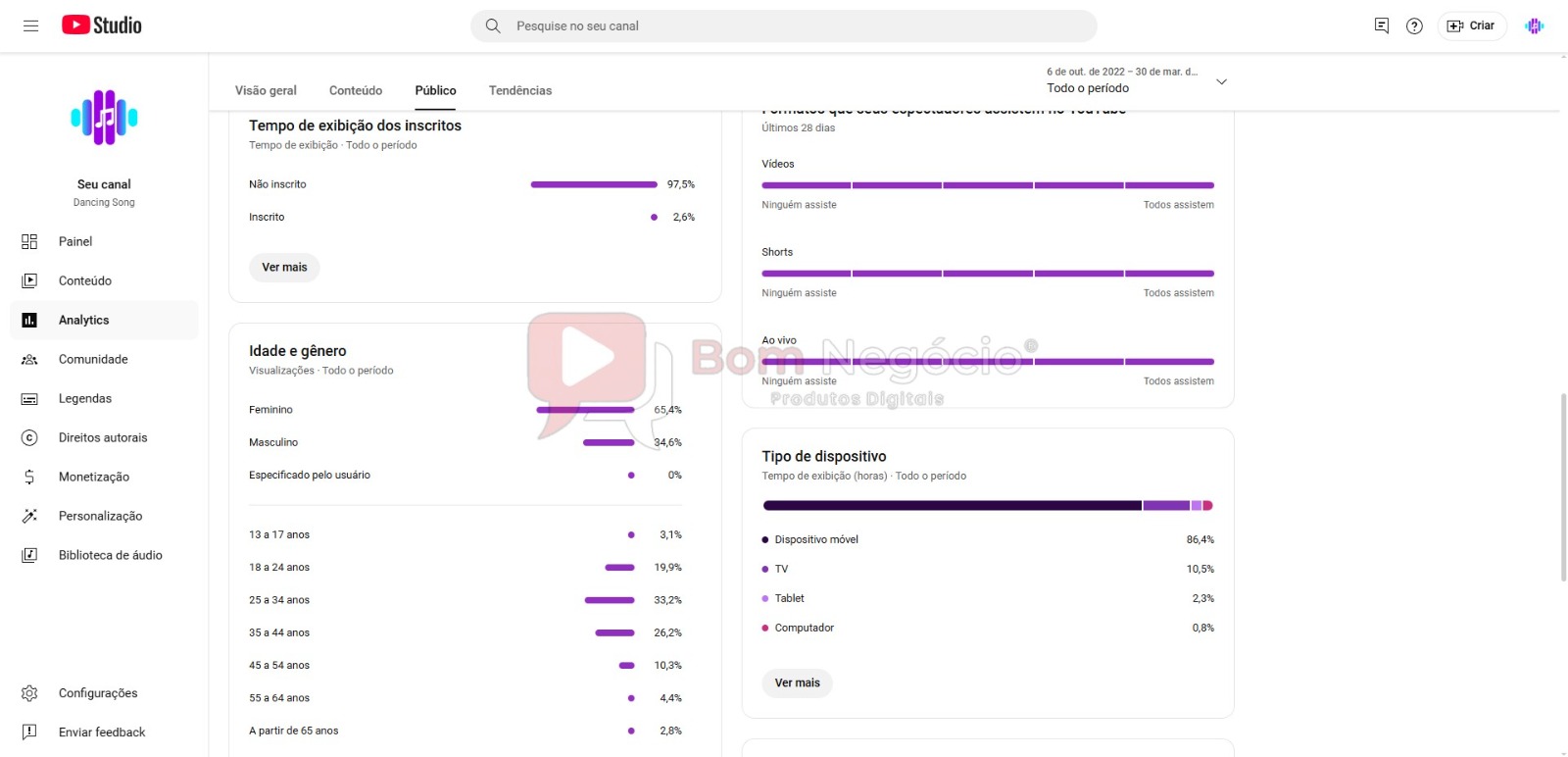Switch to the Visão geral tab
Viewport: 1568px width, 757px height.
(266, 90)
